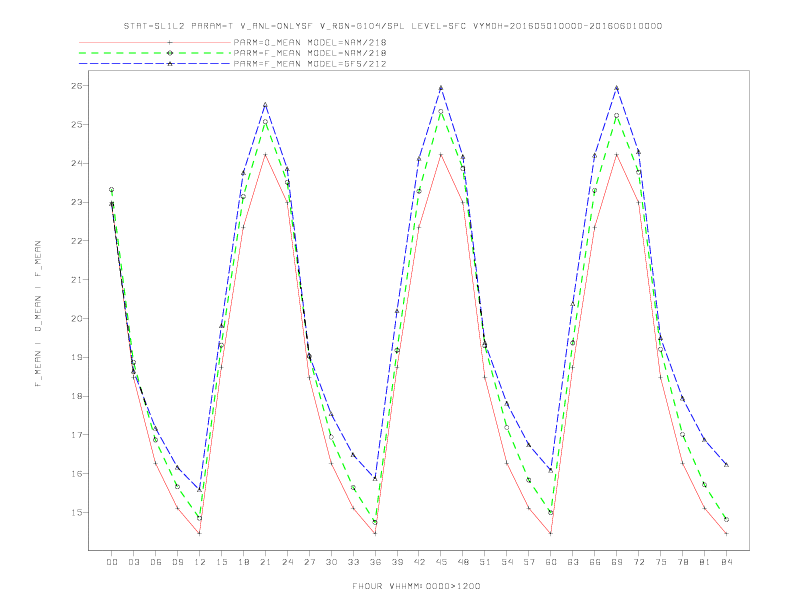Click y-axis tick label 17
Screen dimensions: 792x612
77,435
